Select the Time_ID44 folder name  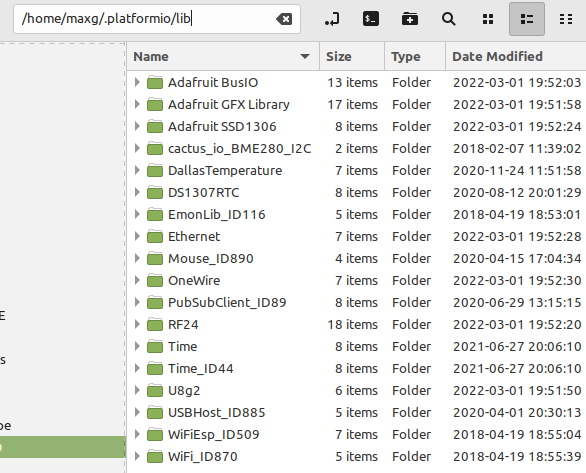pyautogui.click(x=201, y=369)
